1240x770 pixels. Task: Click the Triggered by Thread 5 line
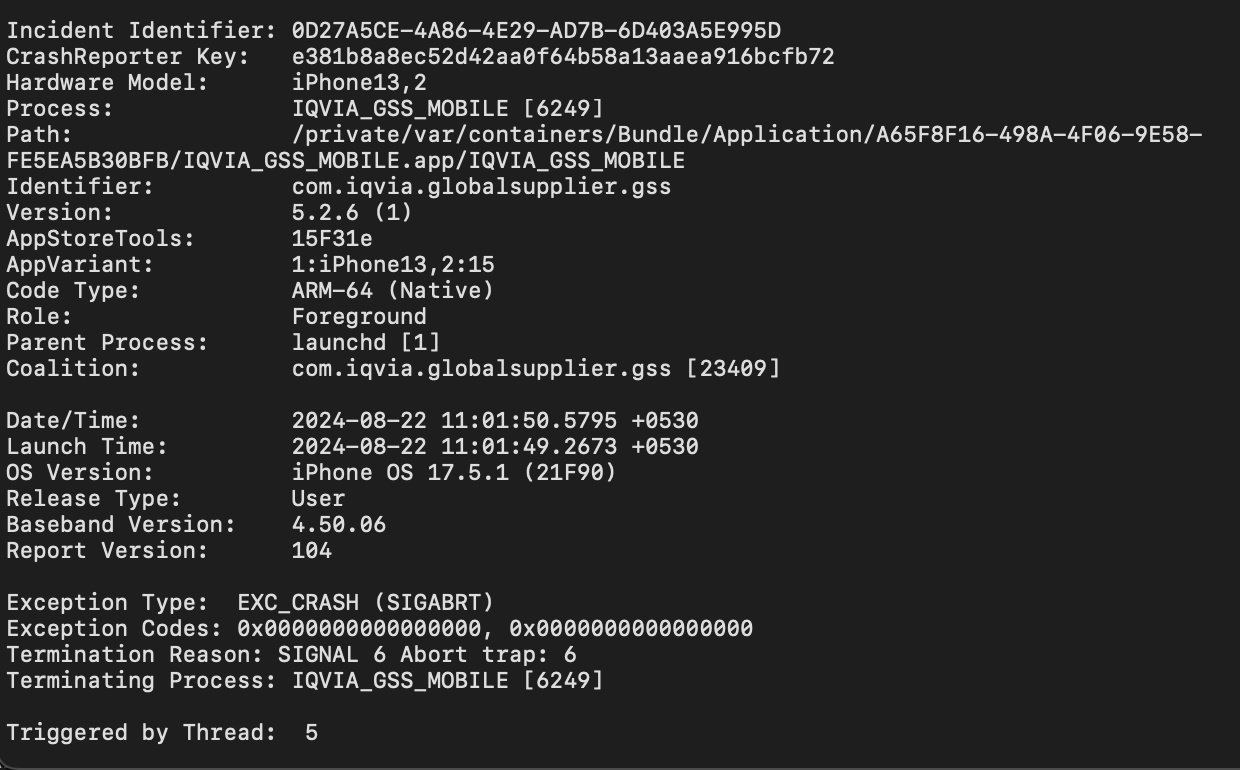(x=162, y=733)
